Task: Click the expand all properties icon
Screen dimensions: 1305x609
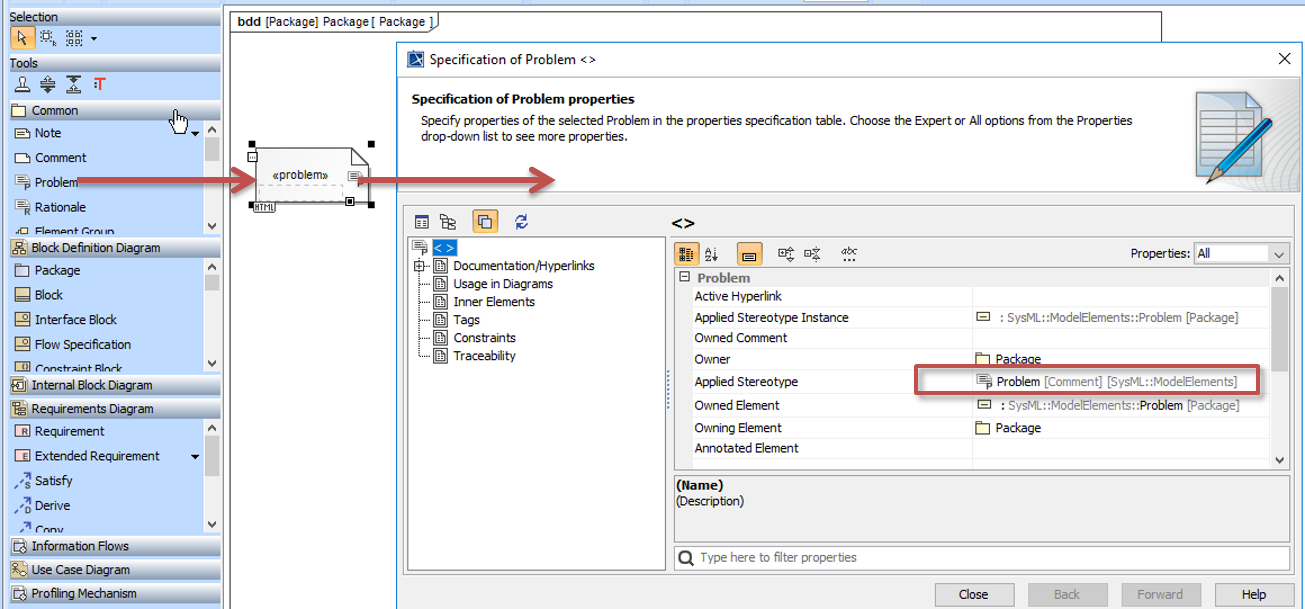Action: [786, 254]
